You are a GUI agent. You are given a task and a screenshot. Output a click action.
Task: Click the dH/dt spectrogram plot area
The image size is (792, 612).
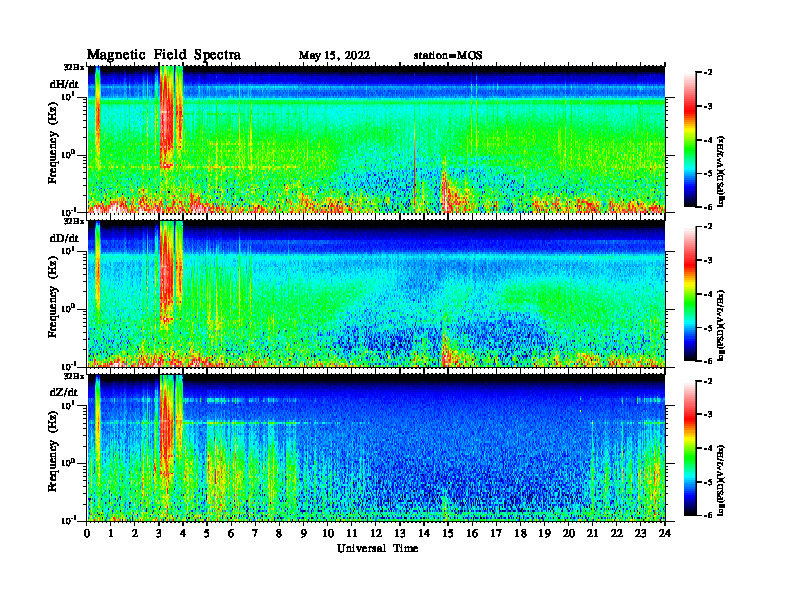tap(376, 139)
